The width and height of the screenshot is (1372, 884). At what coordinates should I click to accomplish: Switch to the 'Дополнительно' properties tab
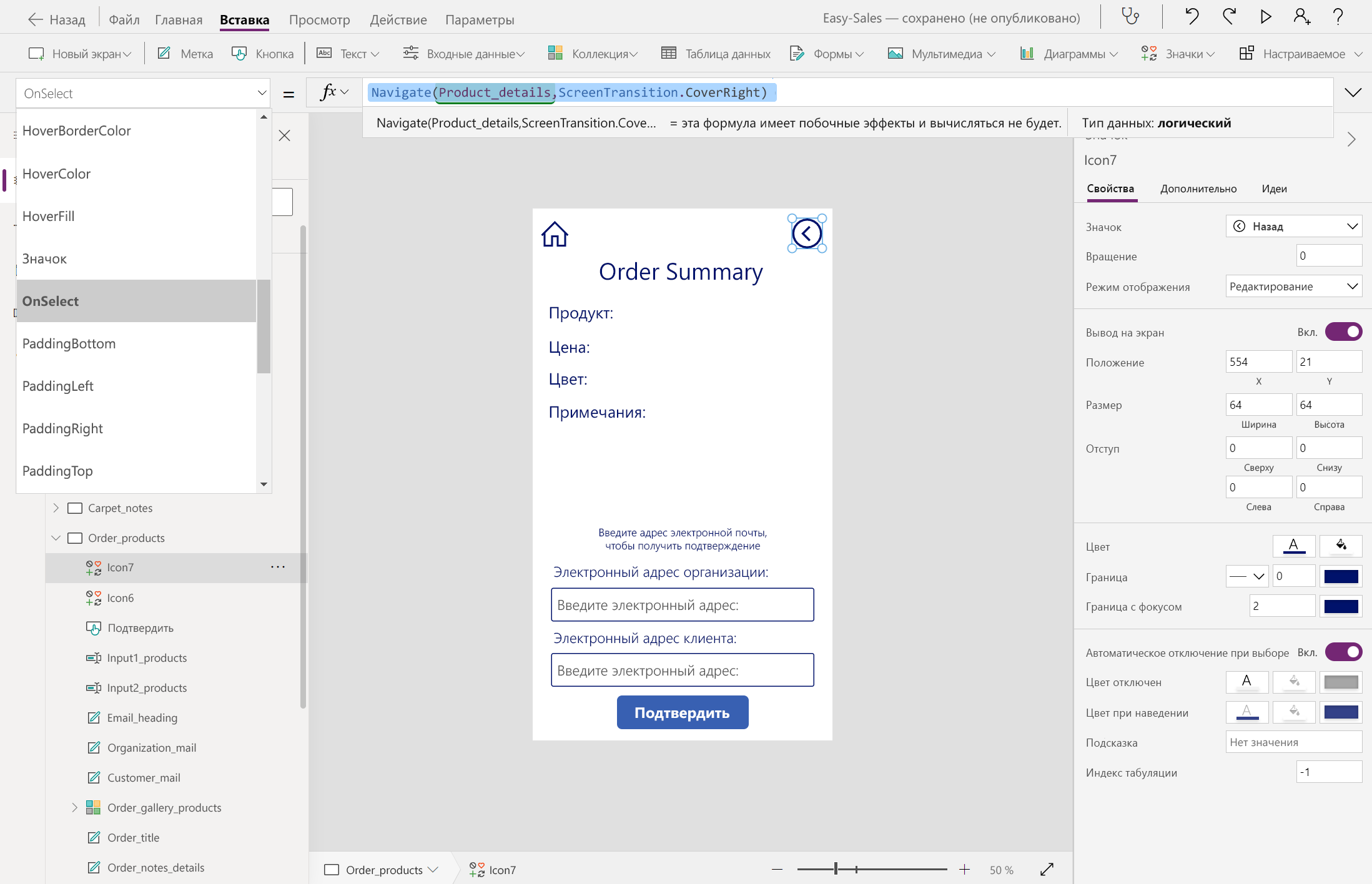[1198, 189]
